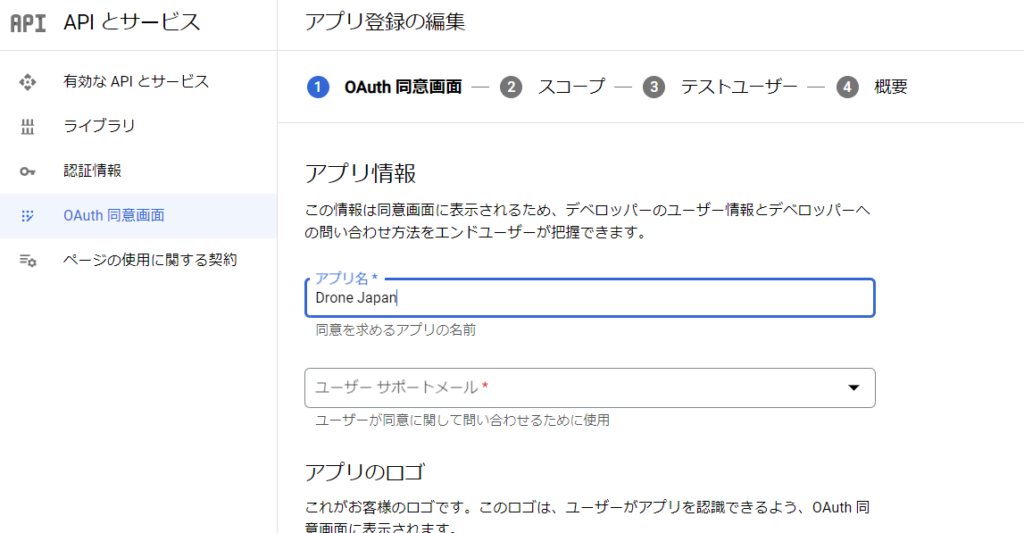Click the Library icon in the sidebar
The width and height of the screenshot is (1024, 533).
28,126
